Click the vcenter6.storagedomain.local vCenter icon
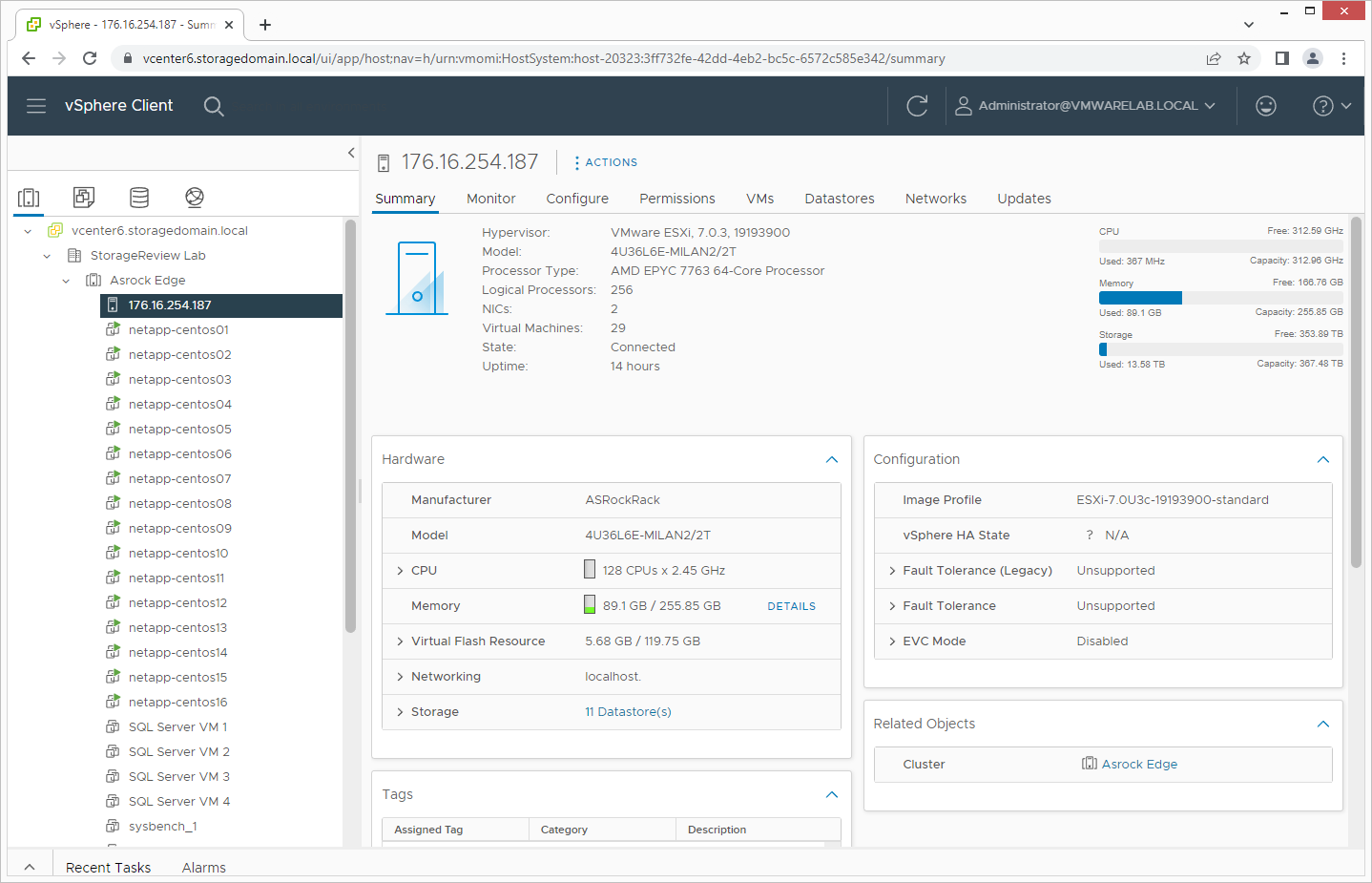Viewport: 1372px width, 883px height. pos(55,231)
